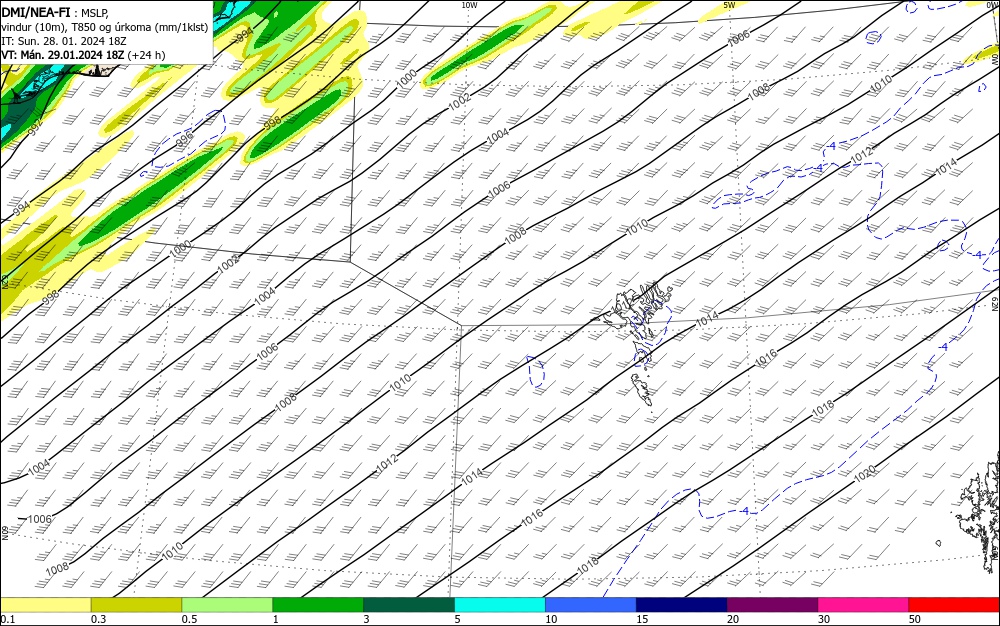
Task: Click the "5W" longitude label
Action: [x=730, y=5]
